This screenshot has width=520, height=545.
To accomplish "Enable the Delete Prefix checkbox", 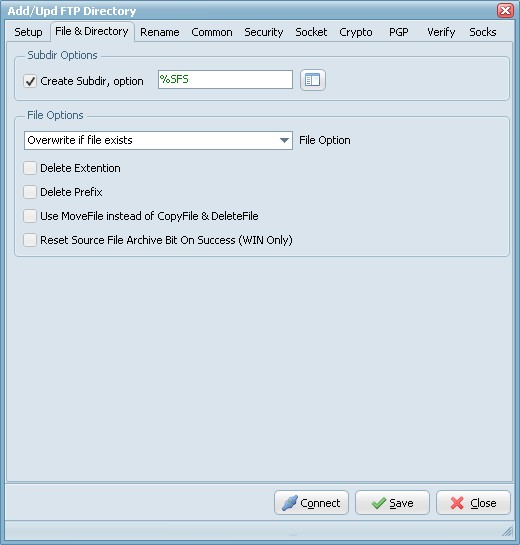I will coord(30,192).
